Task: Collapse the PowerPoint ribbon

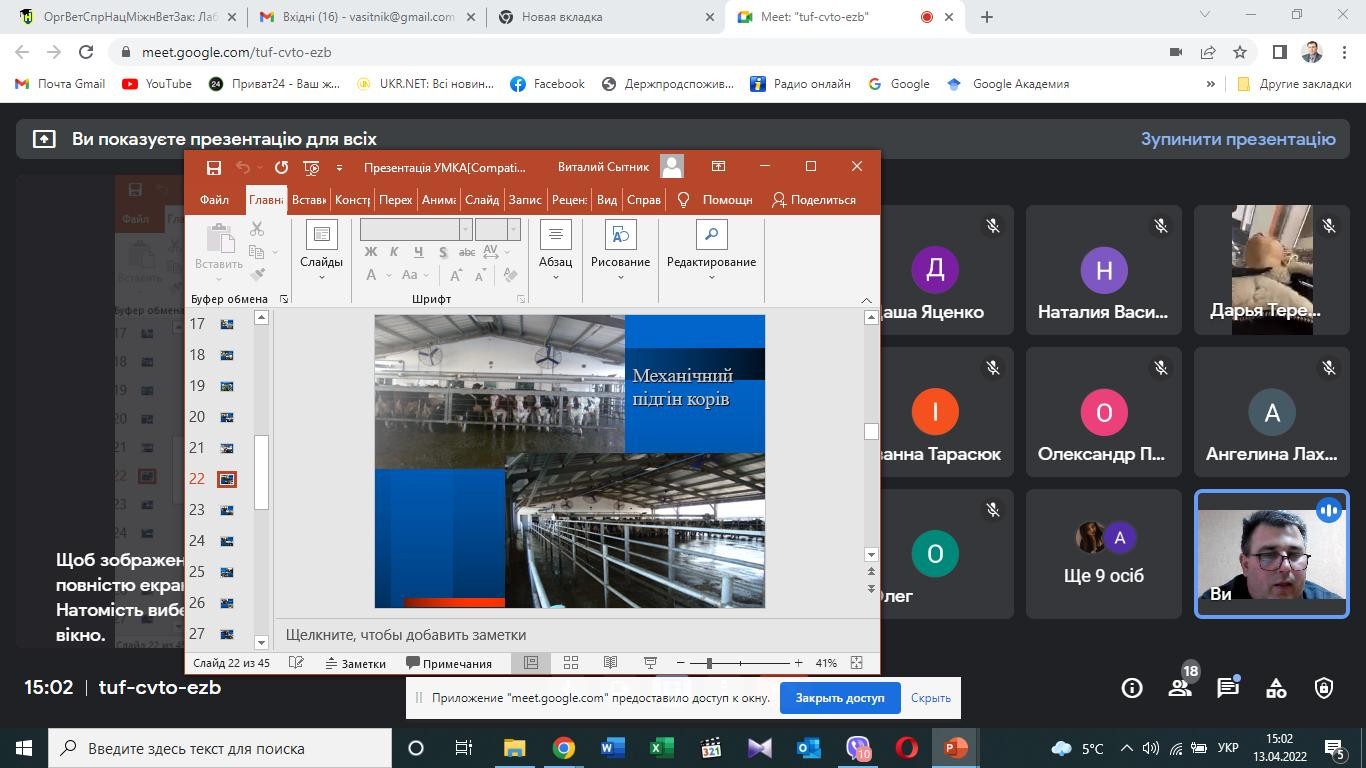Action: tap(866, 299)
